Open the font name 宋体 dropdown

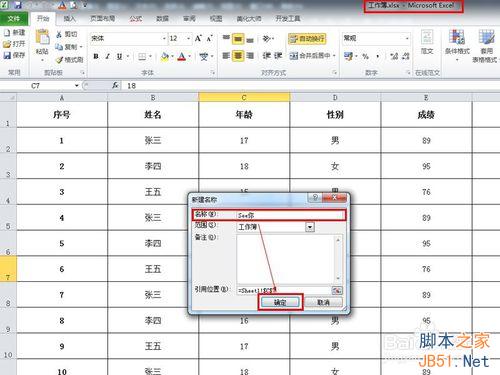pyautogui.click(x=164, y=39)
